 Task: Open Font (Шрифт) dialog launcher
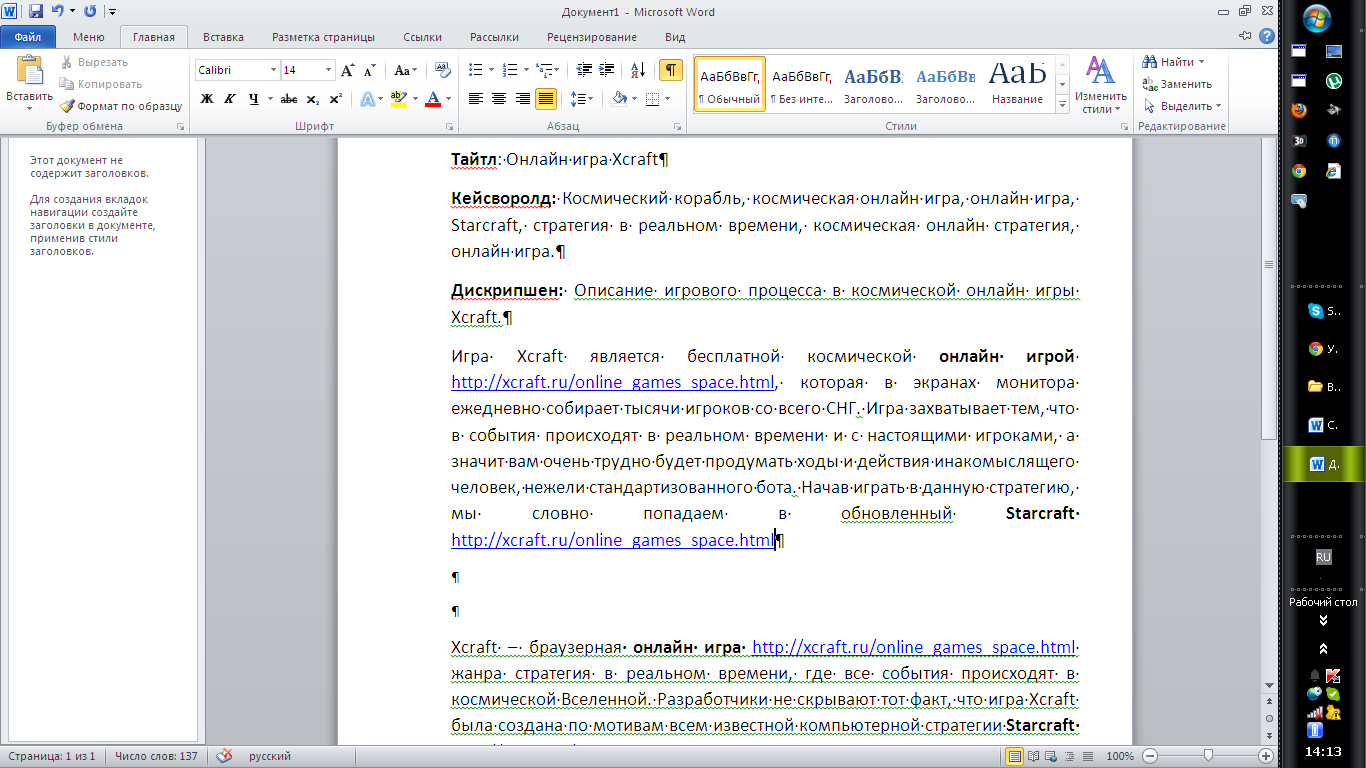tap(450, 127)
